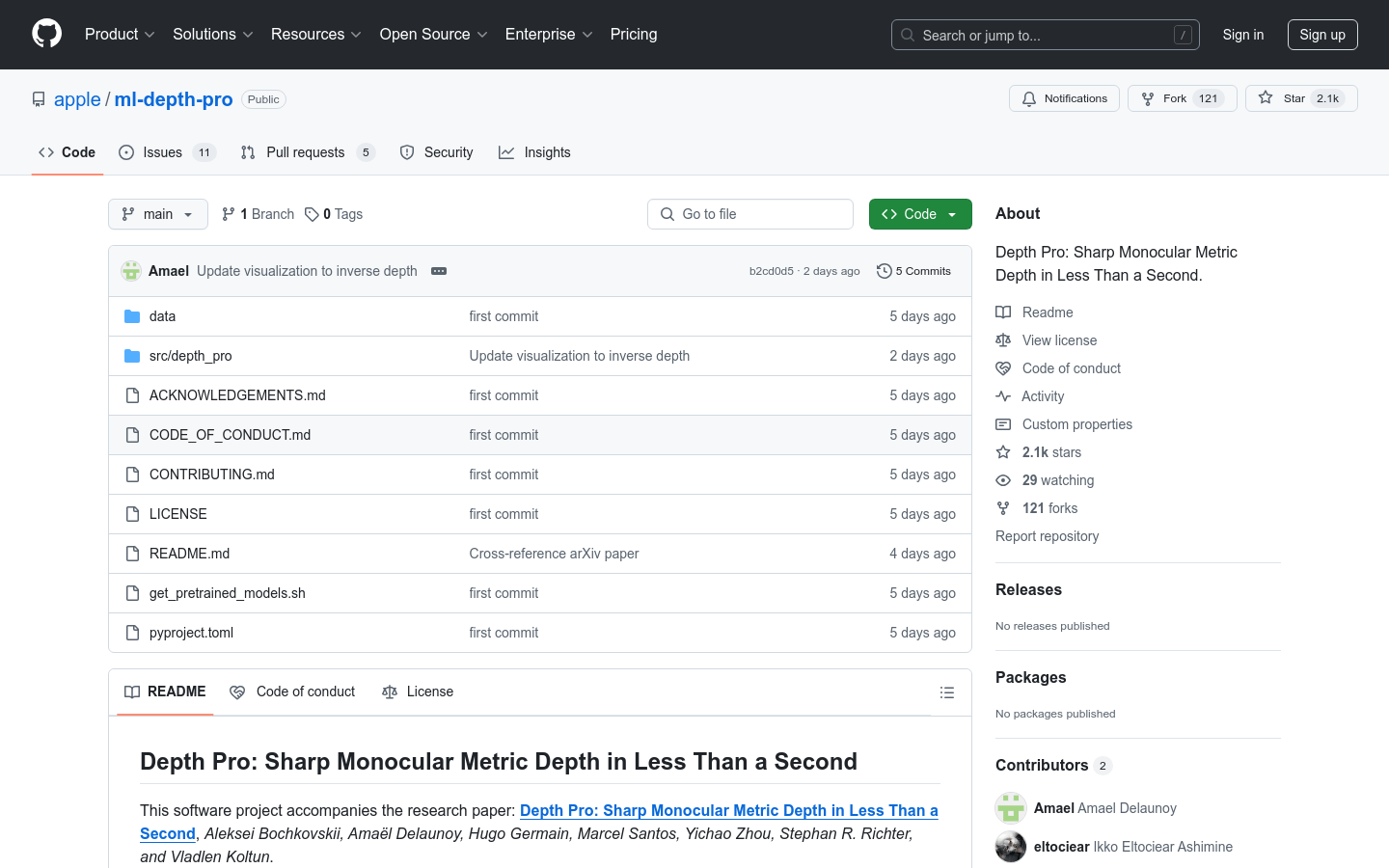Viewport: 1389px width, 868px height.
Task: Click the Go to file field
Action: [x=750, y=214]
